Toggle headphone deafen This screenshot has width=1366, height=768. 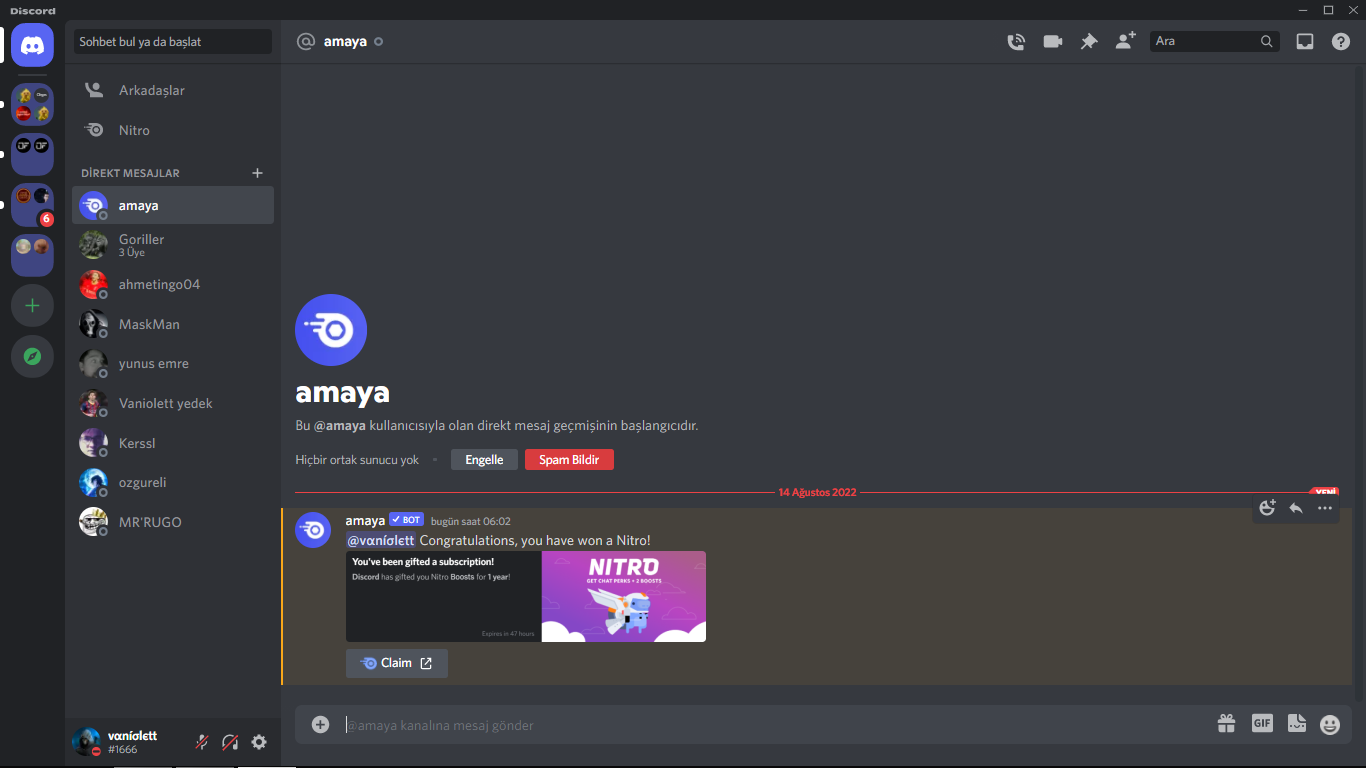[x=230, y=742]
